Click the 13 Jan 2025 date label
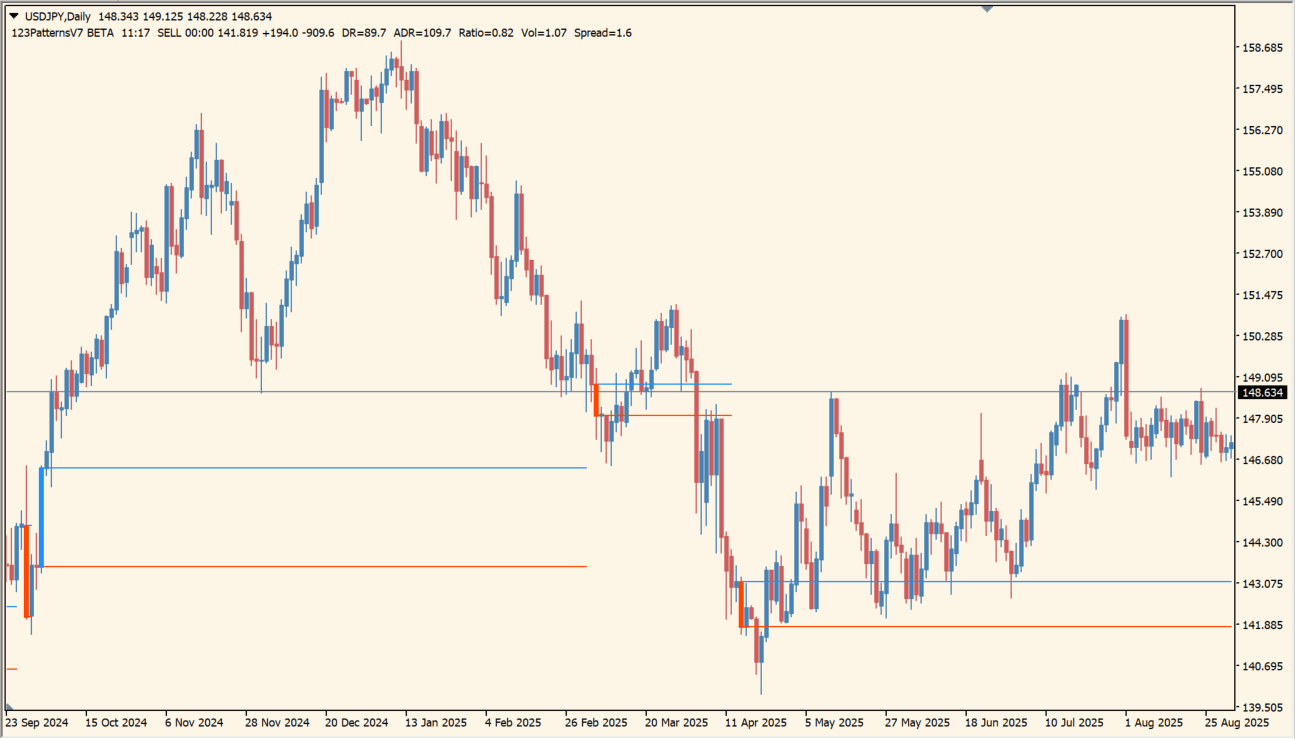The width and height of the screenshot is (1295, 739). pyautogui.click(x=436, y=722)
